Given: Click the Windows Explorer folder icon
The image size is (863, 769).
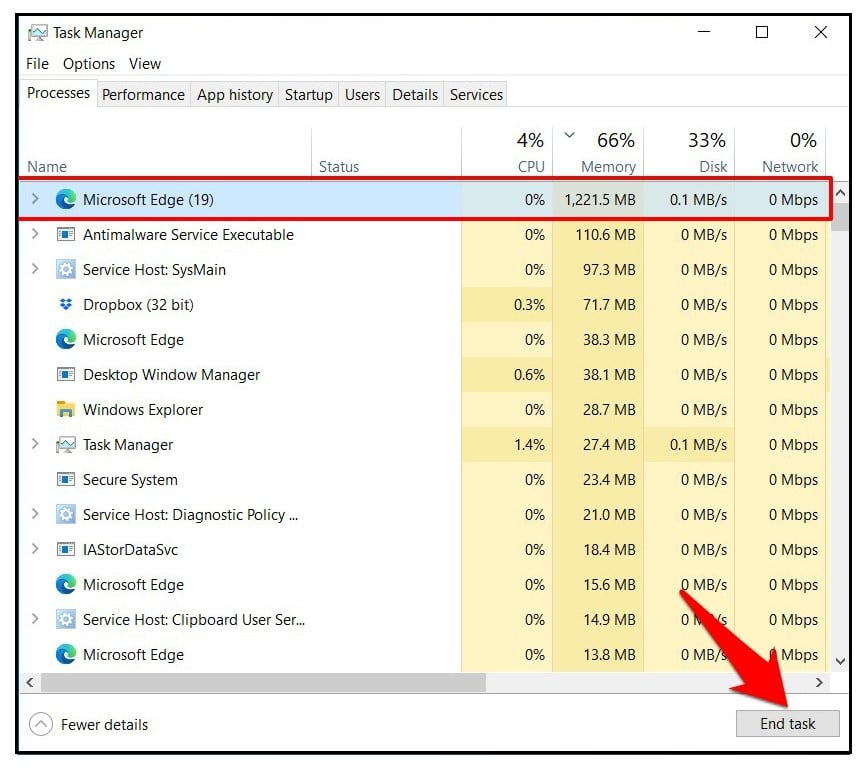Looking at the screenshot, I should pos(66,409).
